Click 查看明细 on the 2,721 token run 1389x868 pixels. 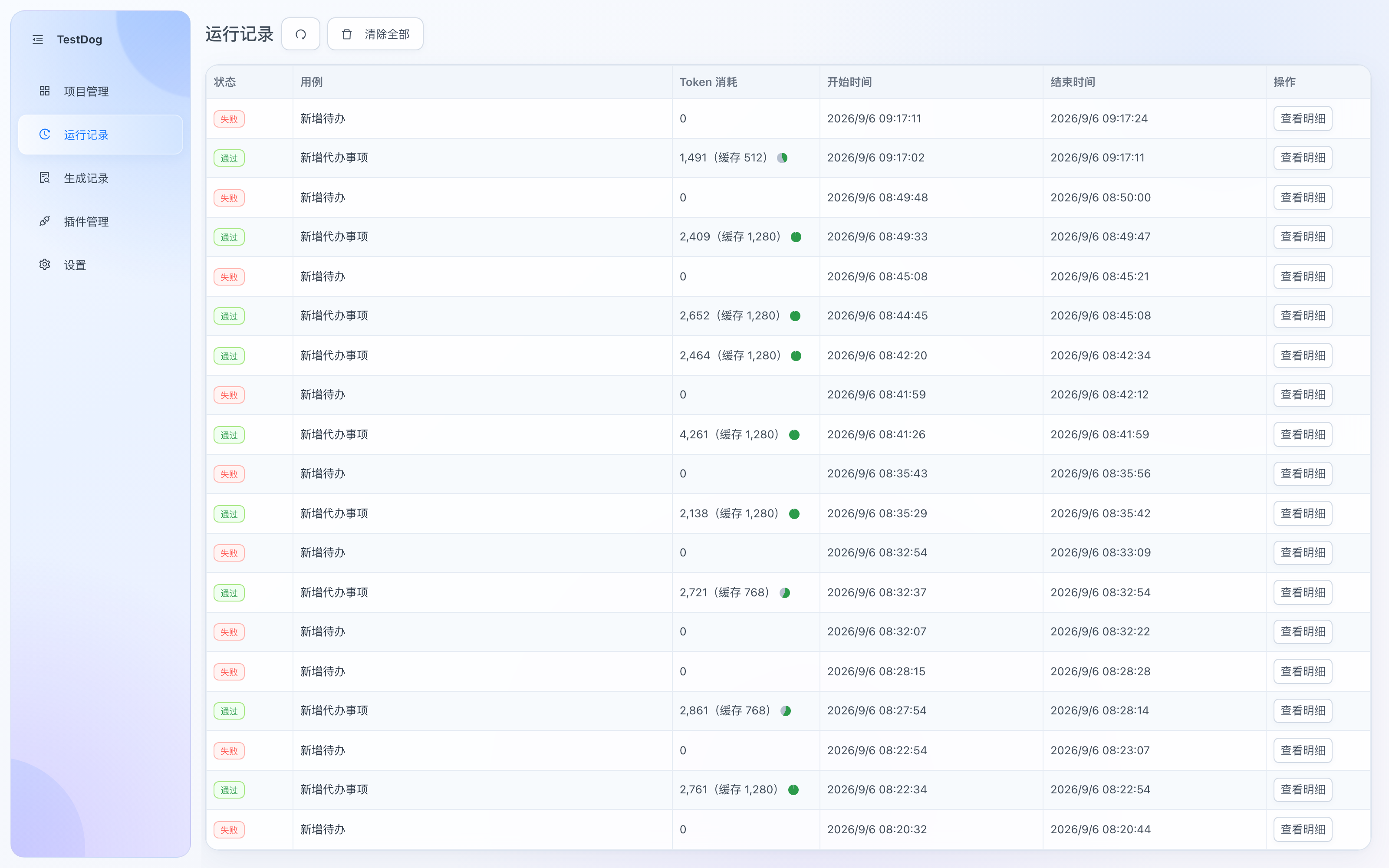point(1303,592)
